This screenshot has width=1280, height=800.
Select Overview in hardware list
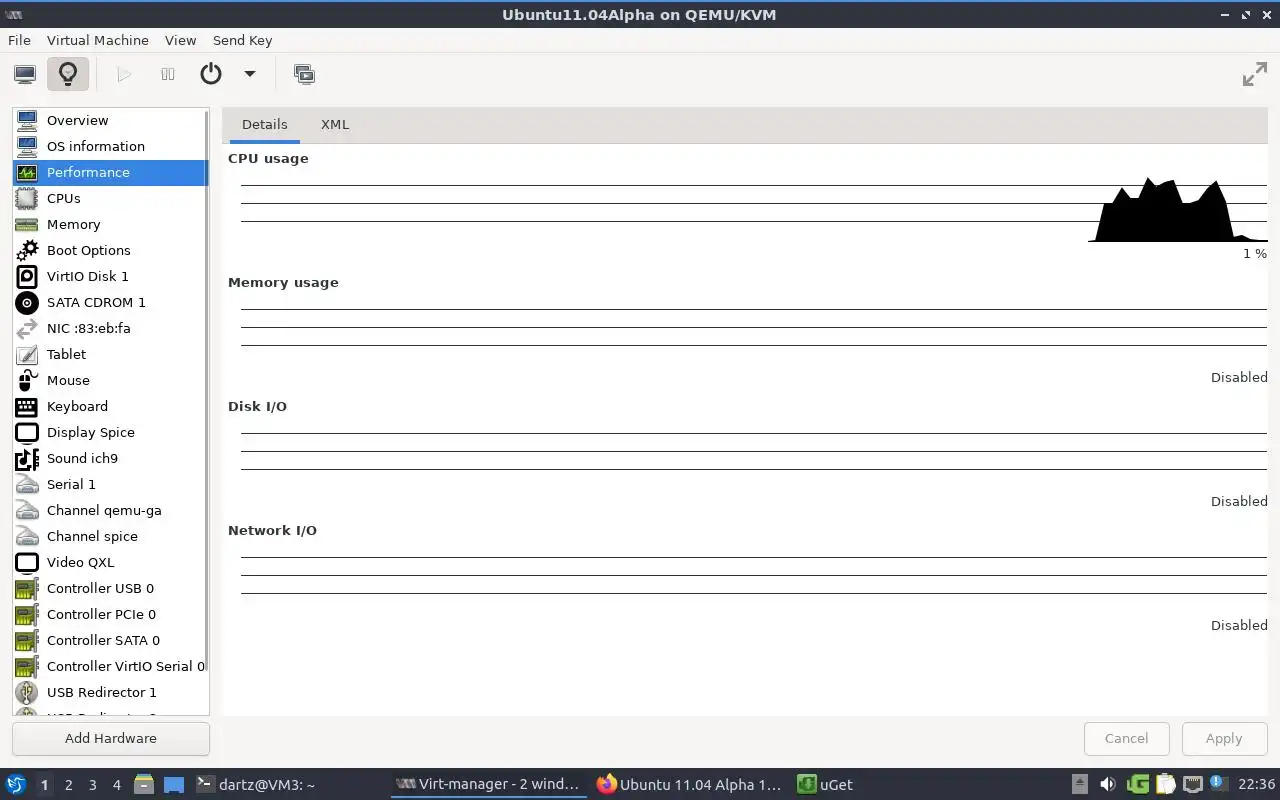coord(109,120)
